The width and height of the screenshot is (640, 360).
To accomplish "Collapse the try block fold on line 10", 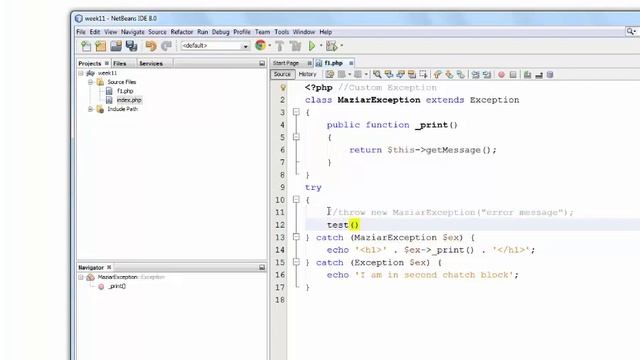I will tap(296, 200).
